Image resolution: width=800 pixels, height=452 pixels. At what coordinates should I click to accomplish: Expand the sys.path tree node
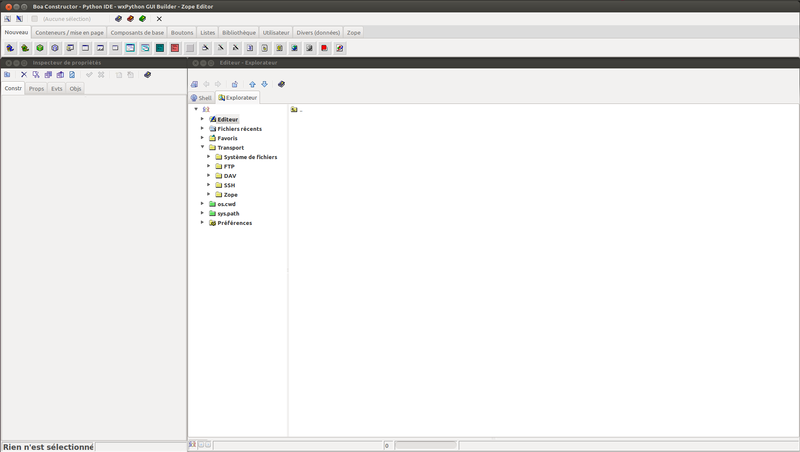tap(202, 213)
